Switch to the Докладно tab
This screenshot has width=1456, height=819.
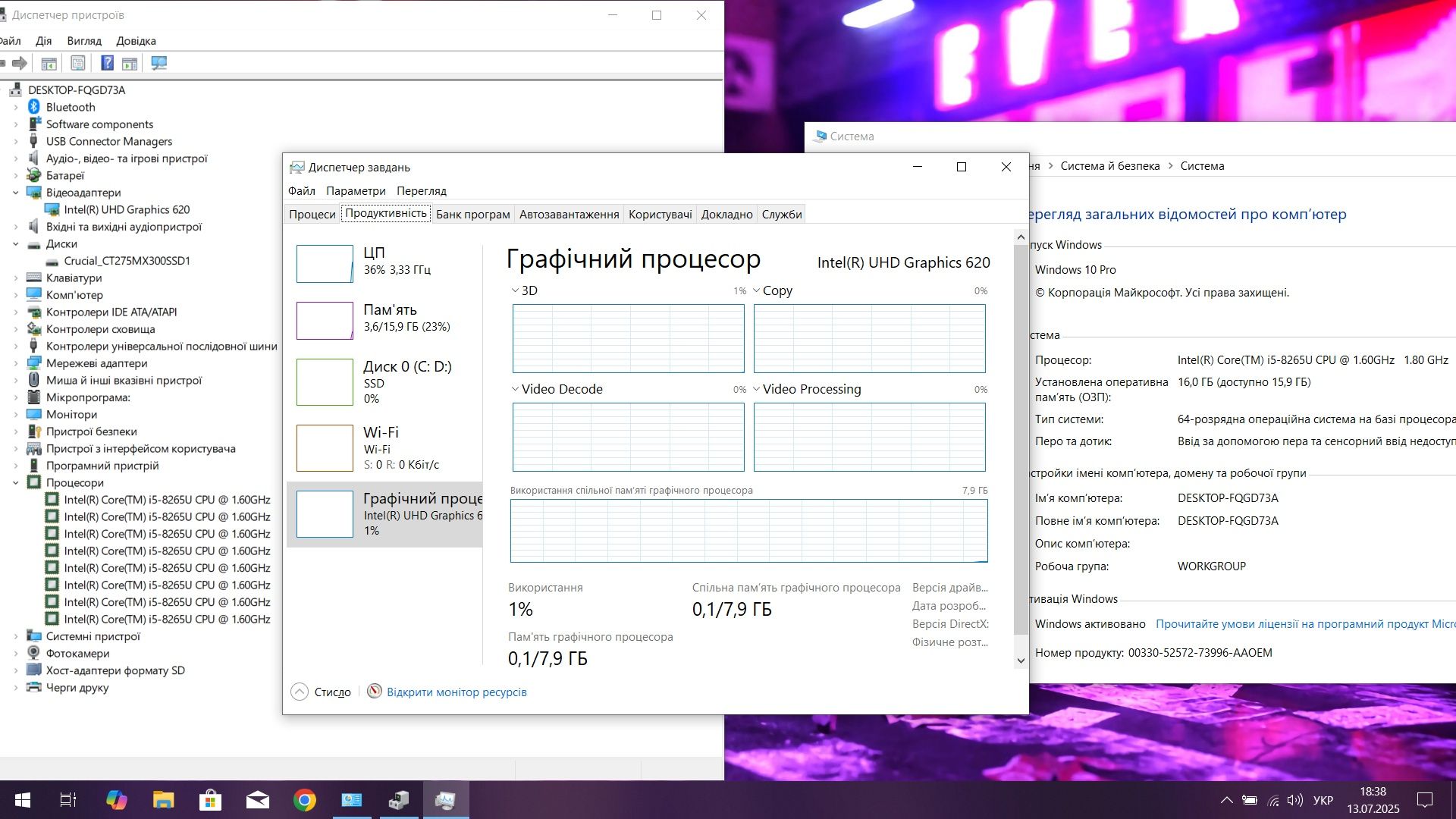pos(726,214)
